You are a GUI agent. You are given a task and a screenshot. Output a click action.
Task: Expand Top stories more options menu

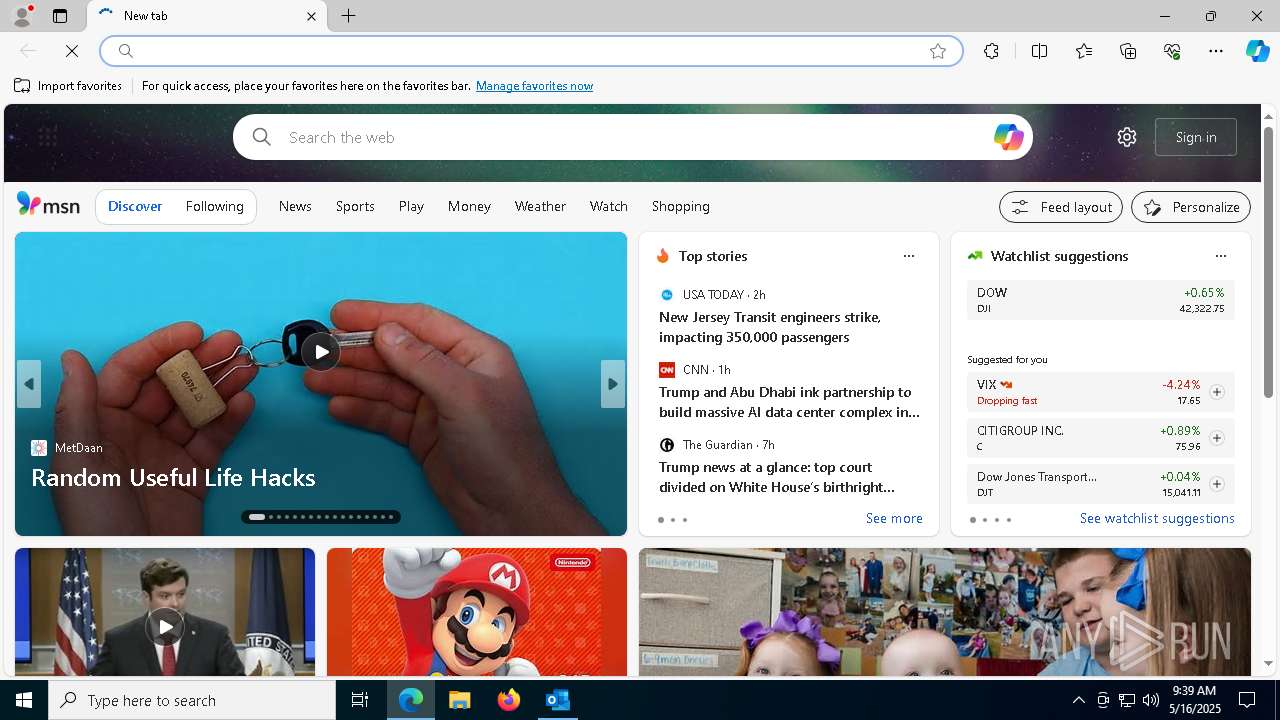click(x=908, y=256)
